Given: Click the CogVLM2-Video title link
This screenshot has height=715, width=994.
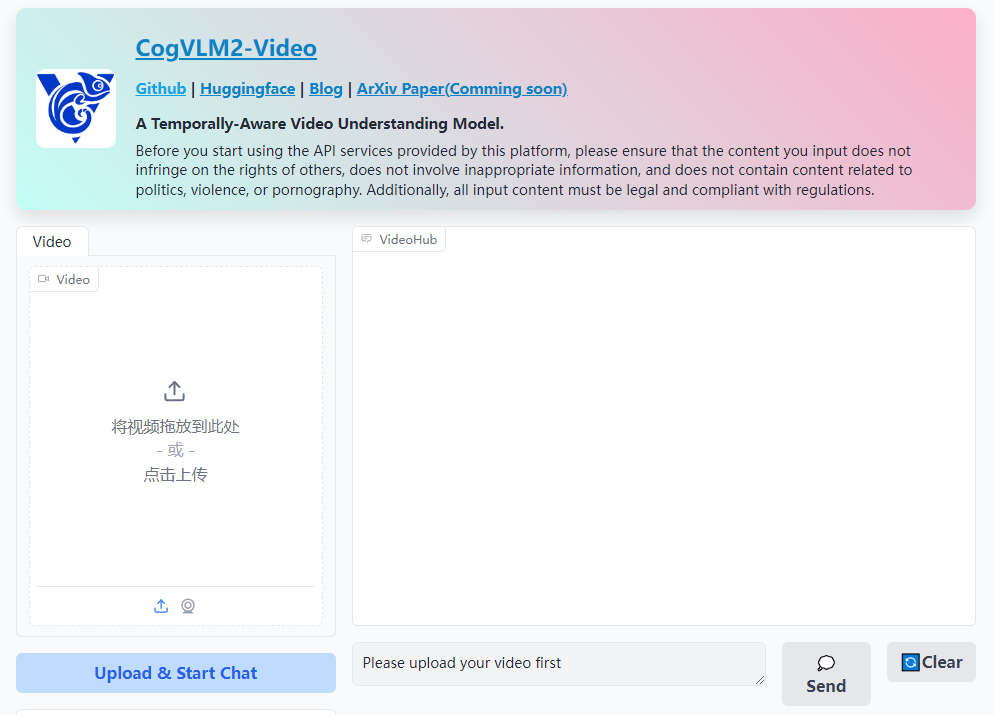Looking at the screenshot, I should (x=226, y=47).
